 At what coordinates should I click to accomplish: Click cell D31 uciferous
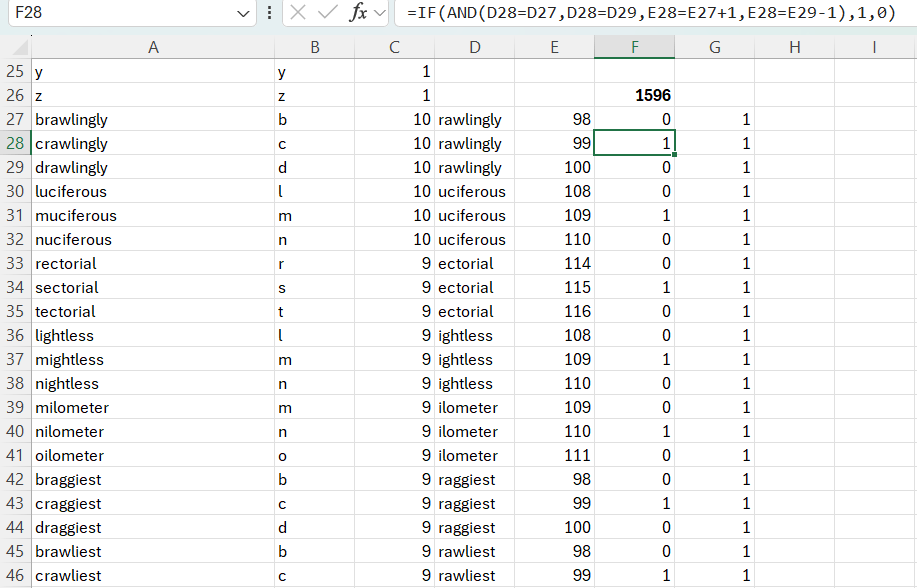[475, 215]
